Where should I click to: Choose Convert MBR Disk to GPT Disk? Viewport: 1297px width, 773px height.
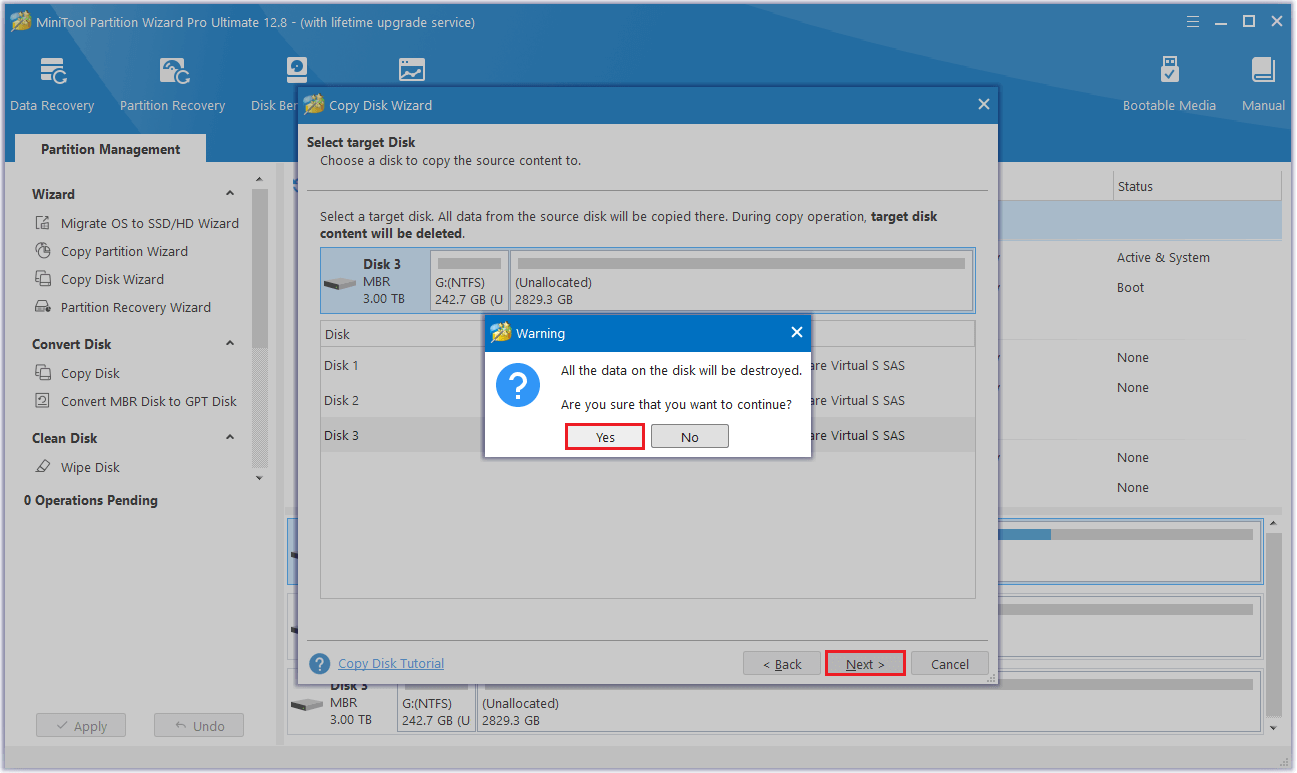coord(148,402)
